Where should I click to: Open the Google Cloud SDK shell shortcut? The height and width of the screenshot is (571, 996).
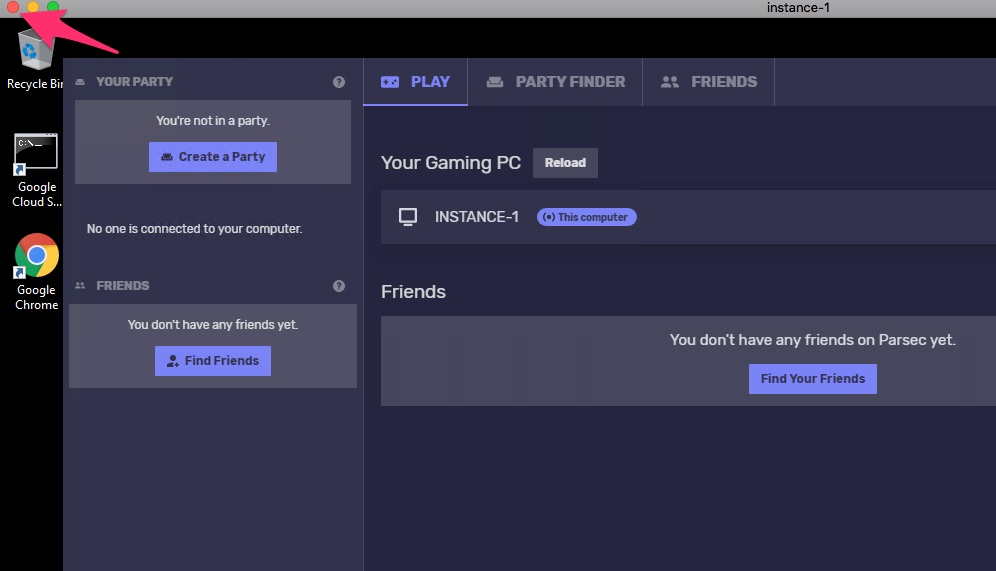click(36, 154)
